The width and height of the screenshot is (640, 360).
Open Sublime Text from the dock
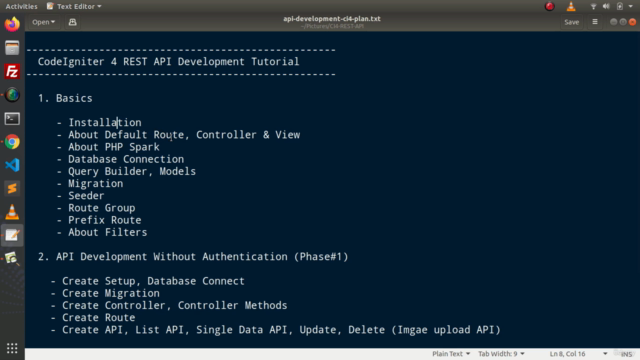12,189
